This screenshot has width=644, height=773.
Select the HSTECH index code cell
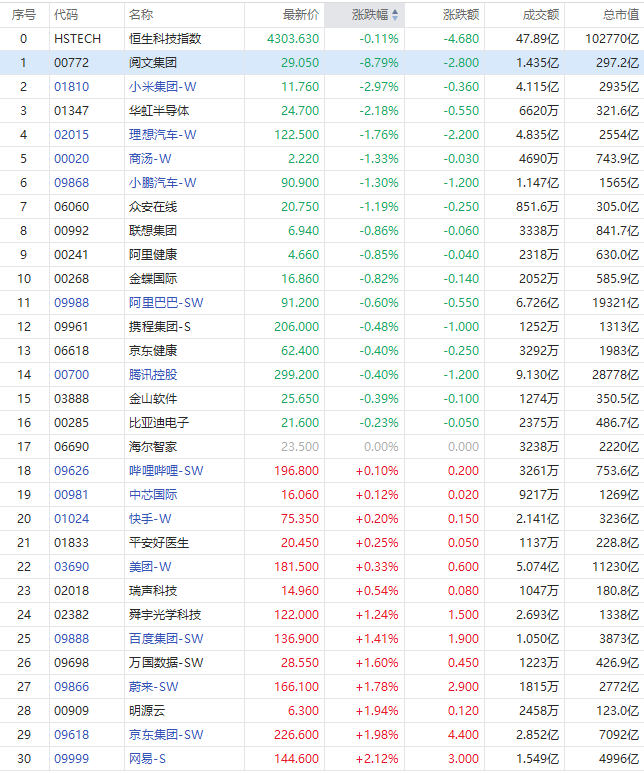click(x=77, y=39)
